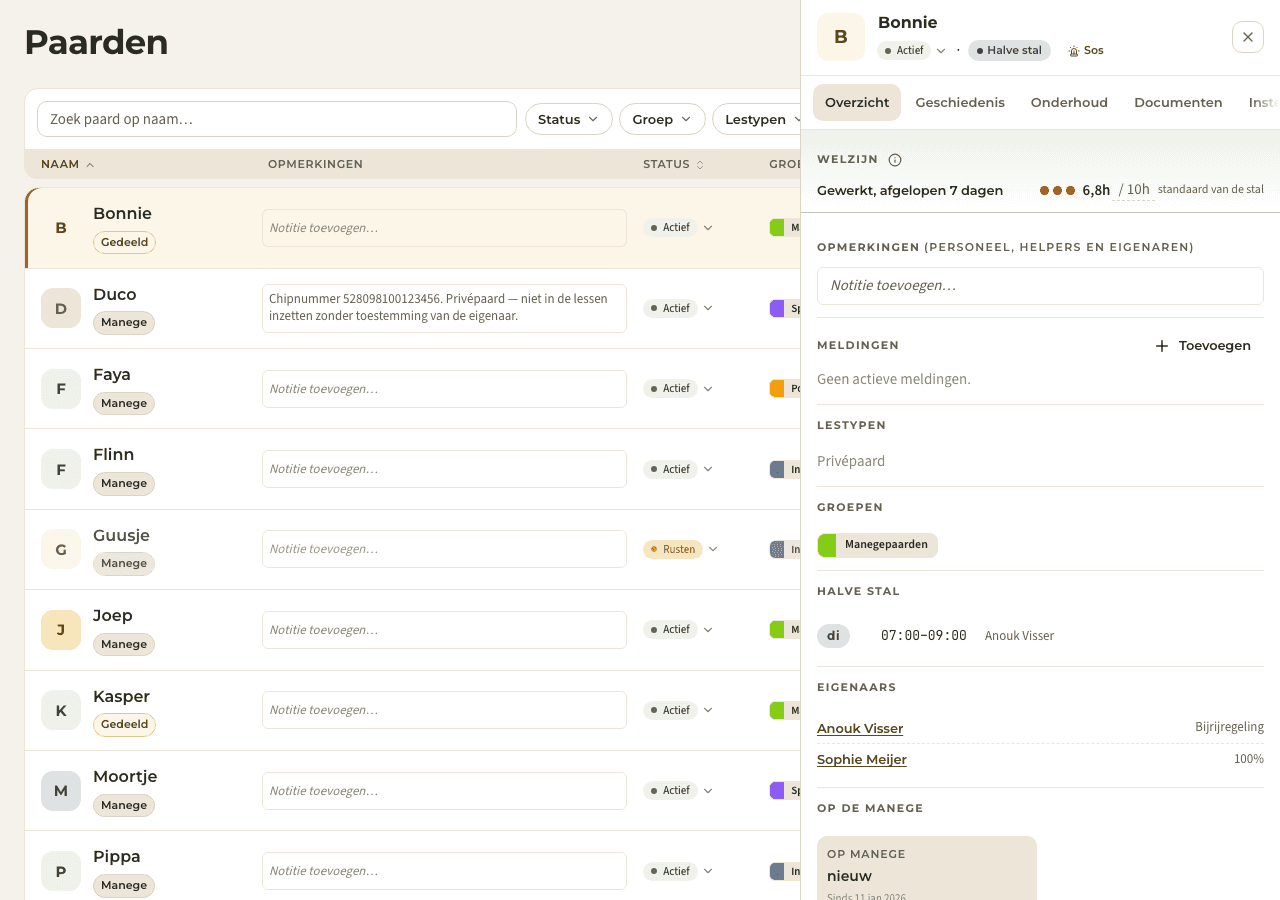
Task: Click Duco's purple group color swatch
Action: point(777,308)
